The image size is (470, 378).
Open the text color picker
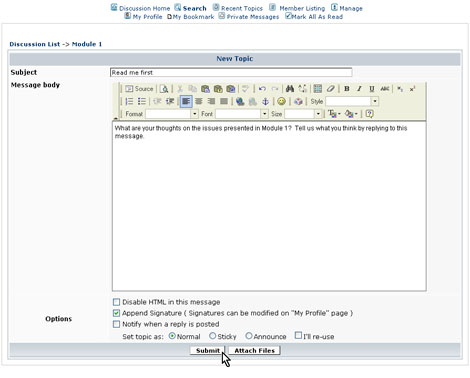pos(334,114)
